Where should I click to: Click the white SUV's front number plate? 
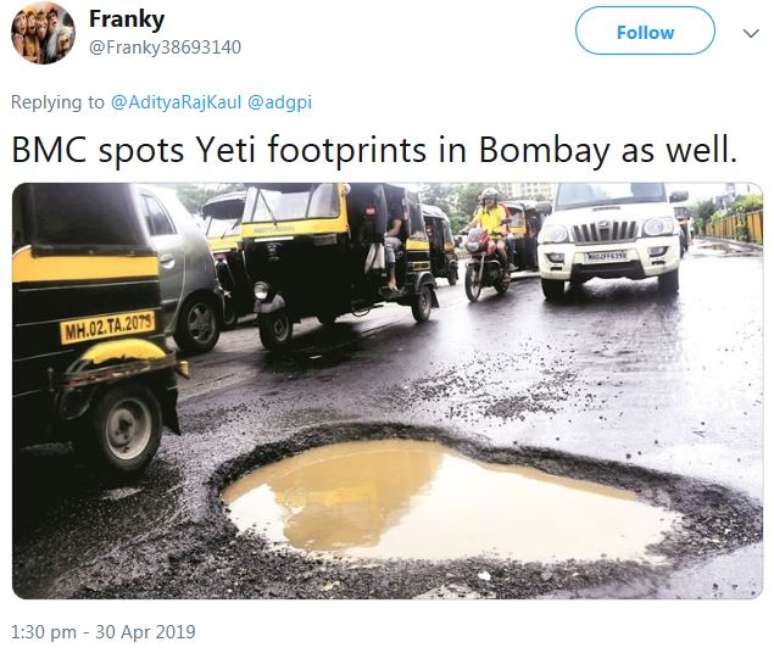(606, 257)
